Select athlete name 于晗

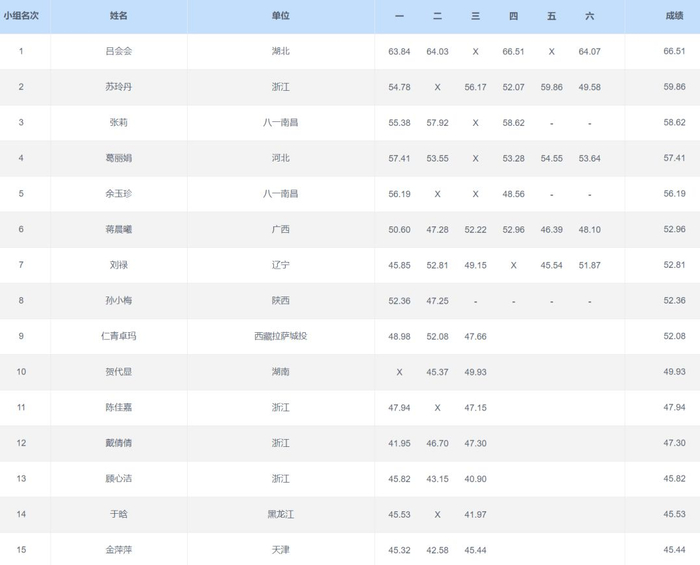119,514
